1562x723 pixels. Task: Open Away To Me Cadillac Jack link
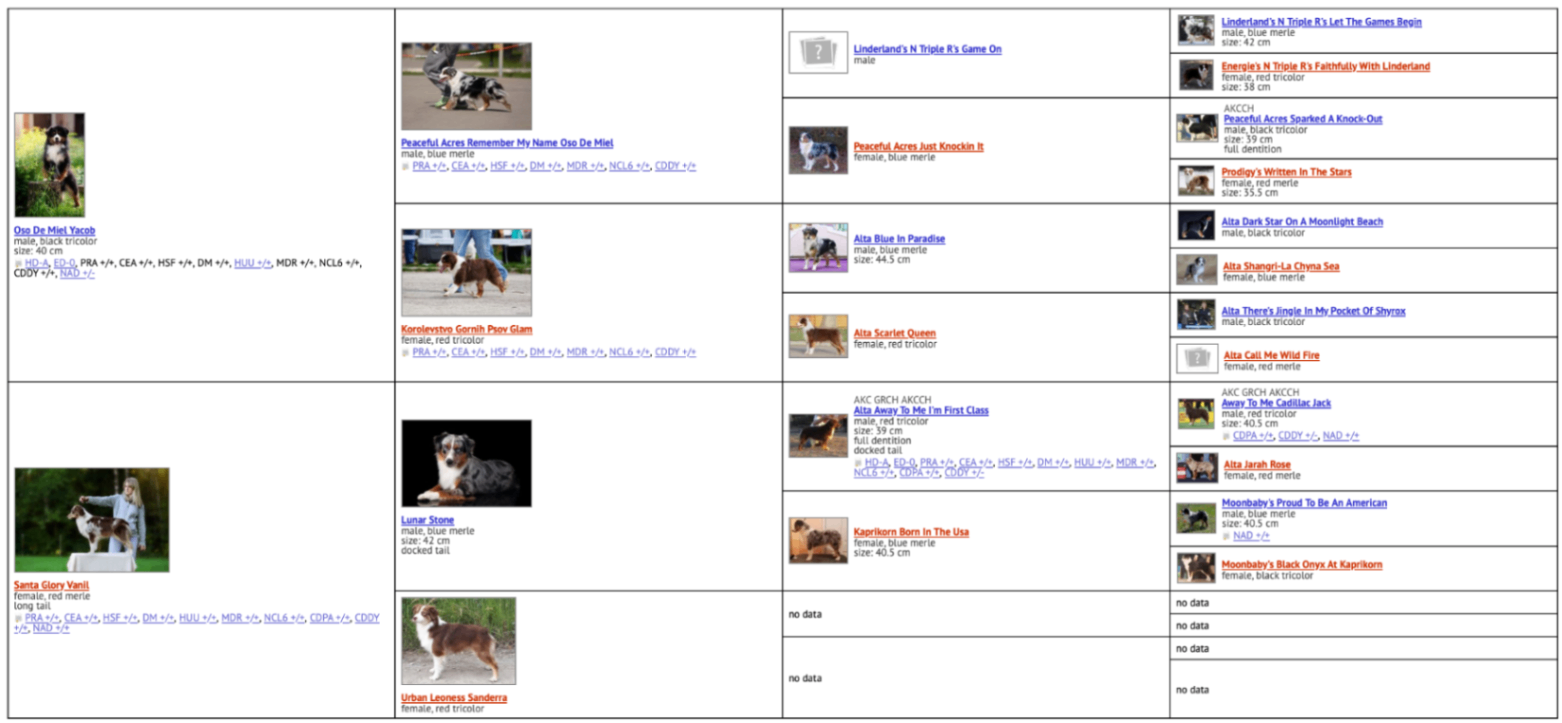tap(1276, 403)
